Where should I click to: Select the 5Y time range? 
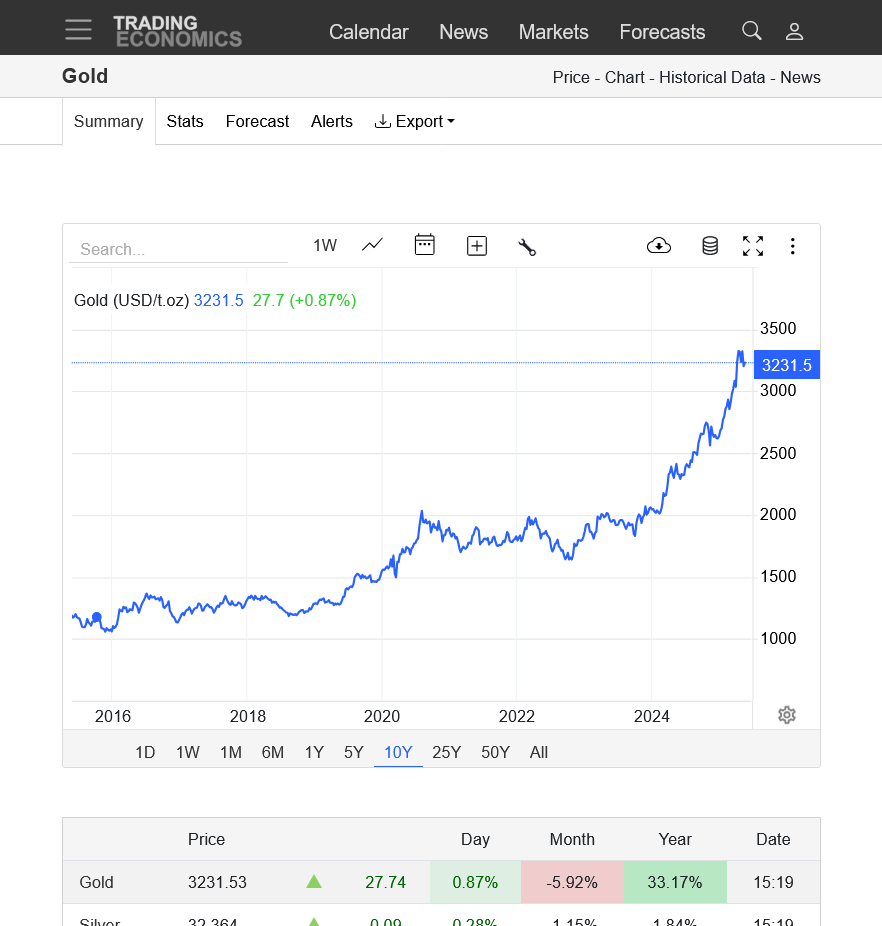pyautogui.click(x=354, y=752)
